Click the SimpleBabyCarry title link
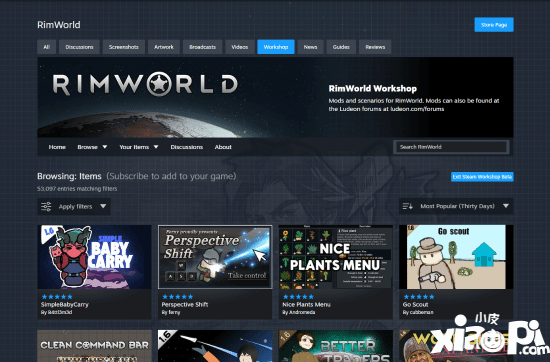550x362 pixels. (x=65, y=304)
